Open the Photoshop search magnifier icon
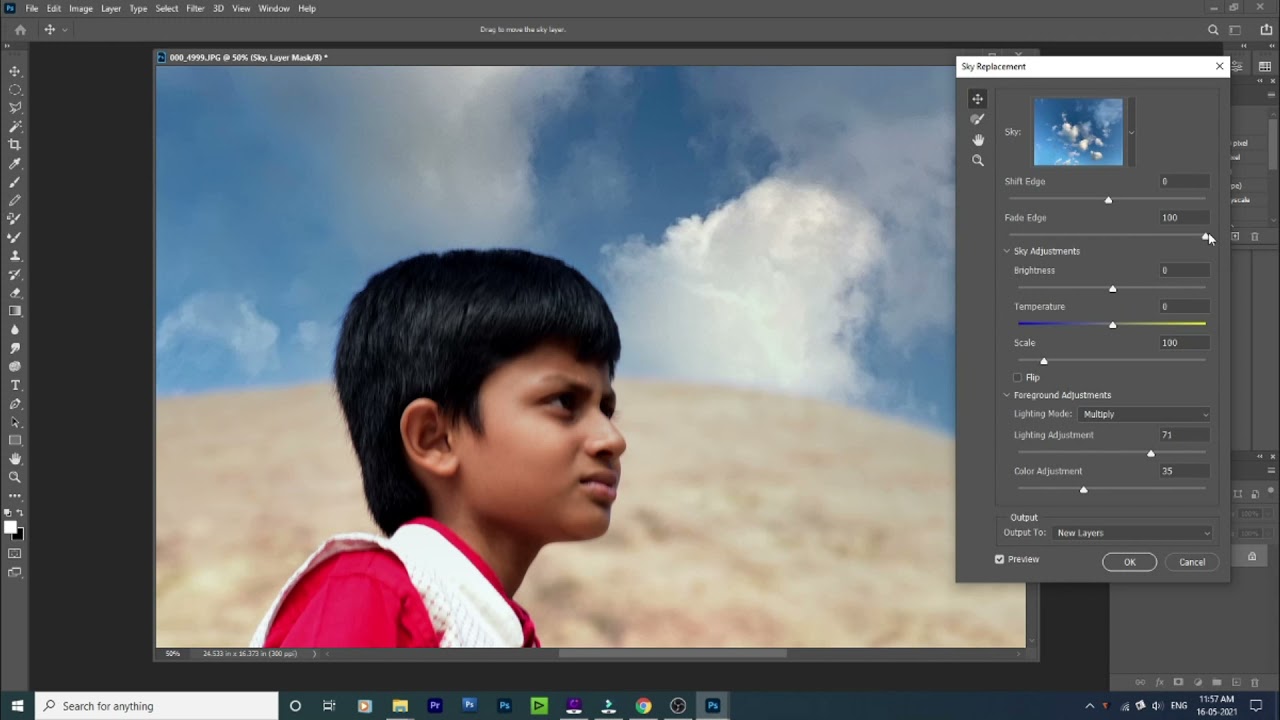The image size is (1280, 720). [1213, 30]
